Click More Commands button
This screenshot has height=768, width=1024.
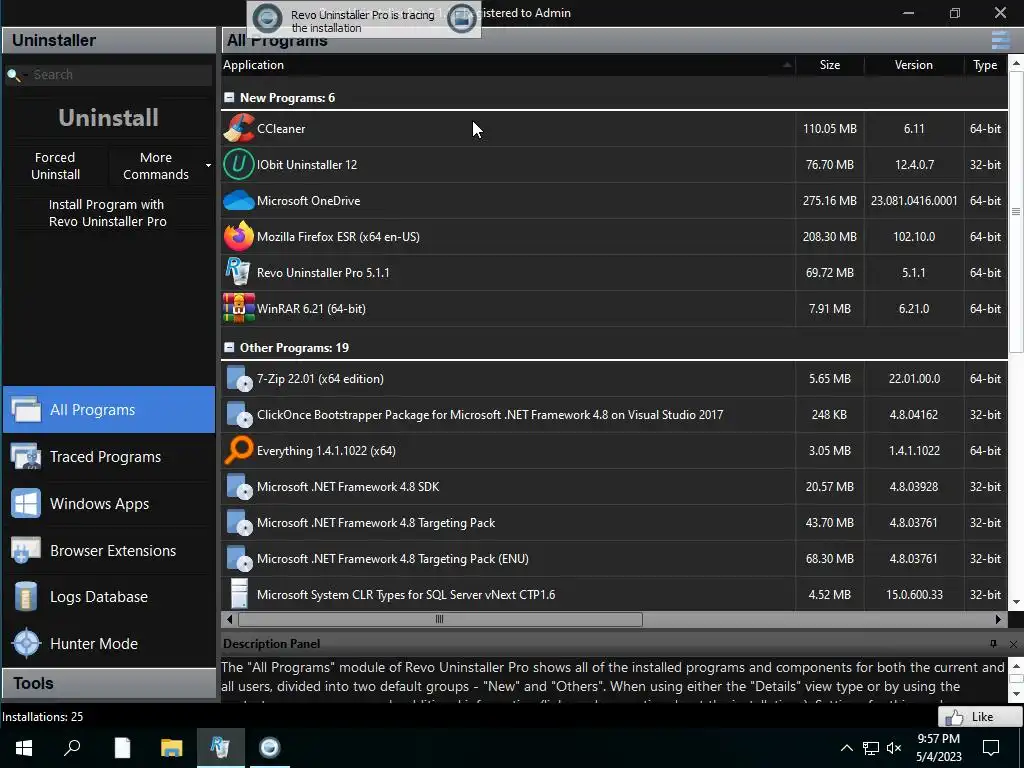point(155,166)
